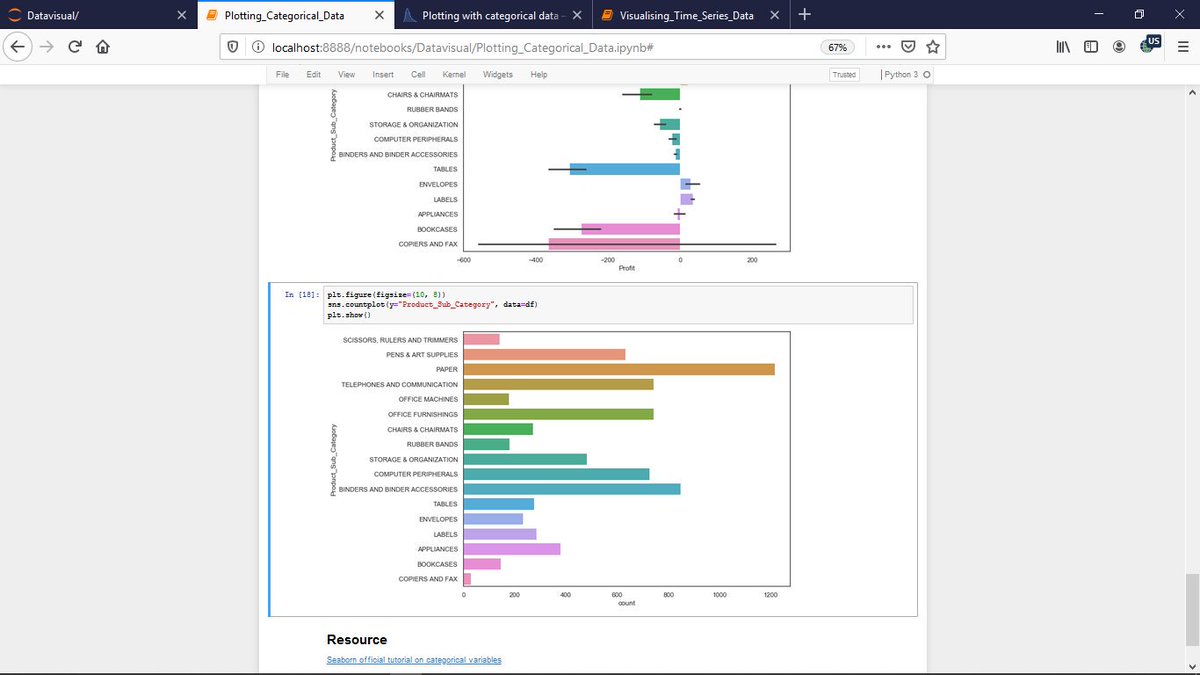Click the Firefox account icon

coord(1119,46)
